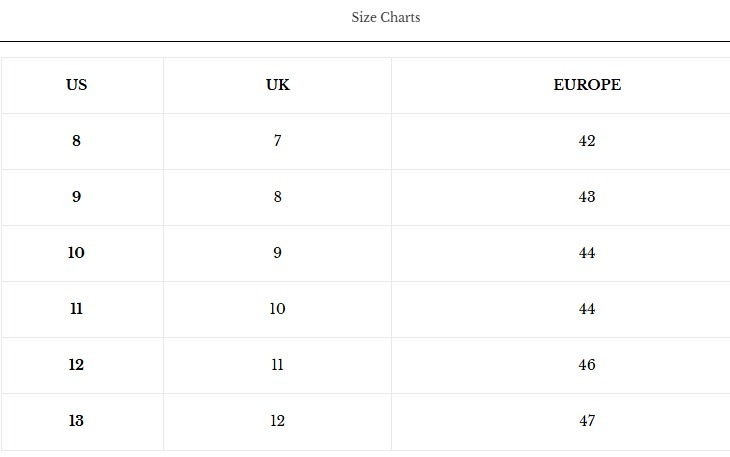
Task: Select the UK column header
Action: [278, 85]
